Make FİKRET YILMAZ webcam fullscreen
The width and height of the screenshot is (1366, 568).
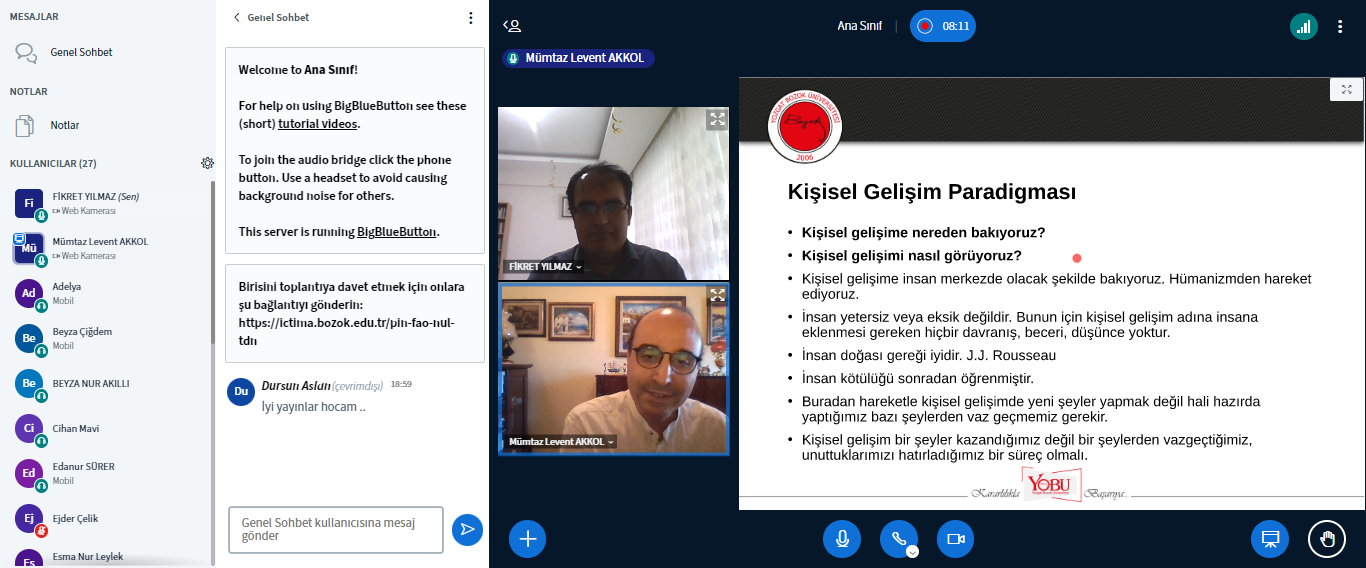tap(717, 120)
